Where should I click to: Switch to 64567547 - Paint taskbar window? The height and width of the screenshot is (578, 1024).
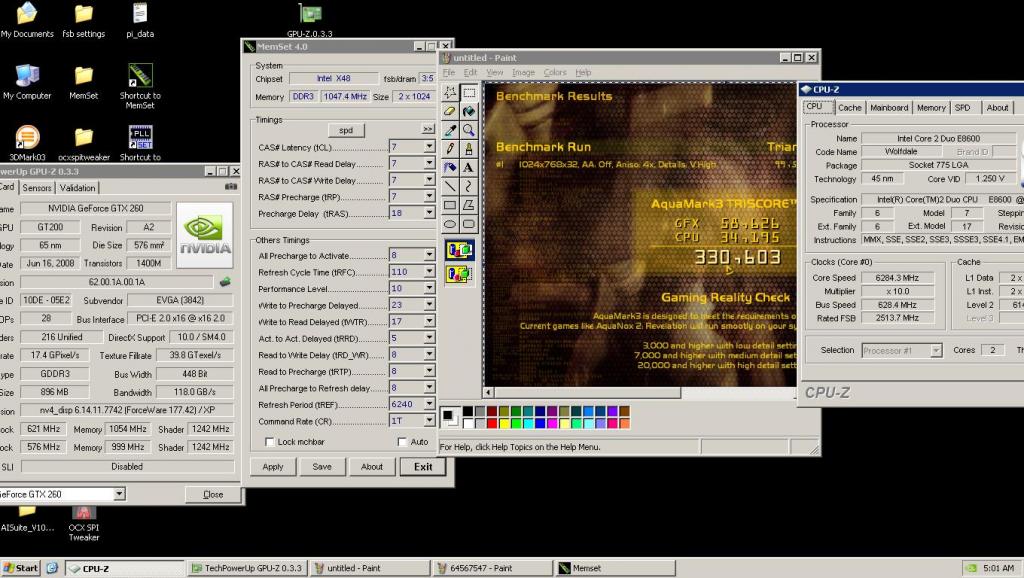(x=492, y=568)
